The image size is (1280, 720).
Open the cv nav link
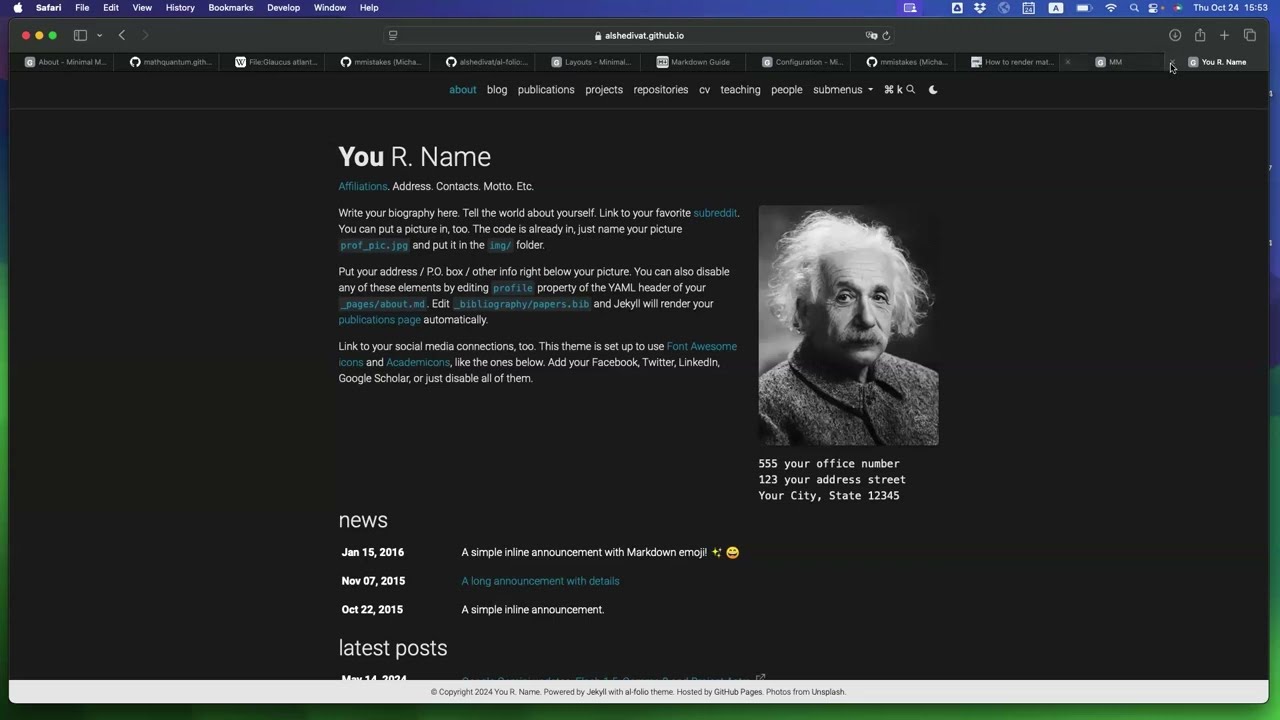point(704,90)
